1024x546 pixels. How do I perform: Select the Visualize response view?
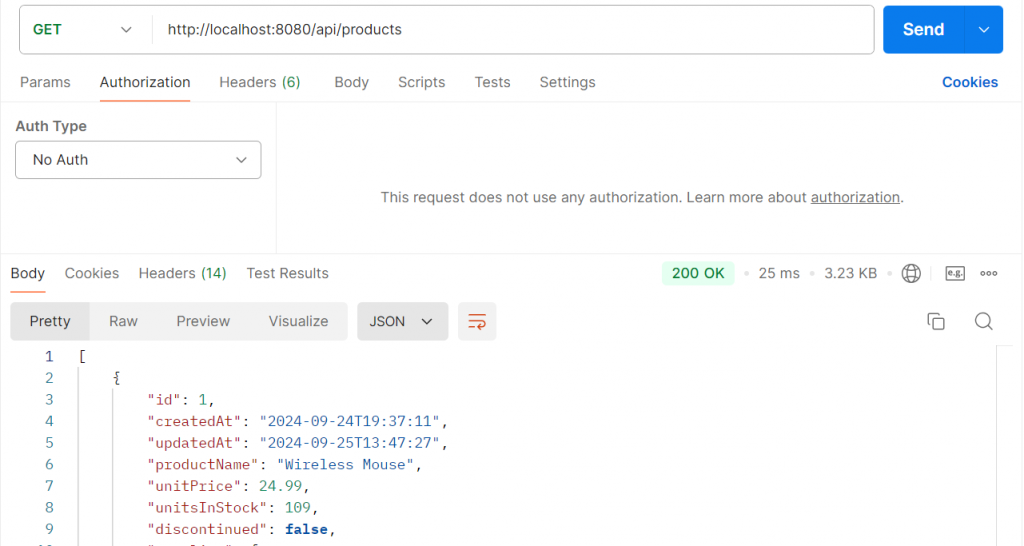[x=298, y=321]
